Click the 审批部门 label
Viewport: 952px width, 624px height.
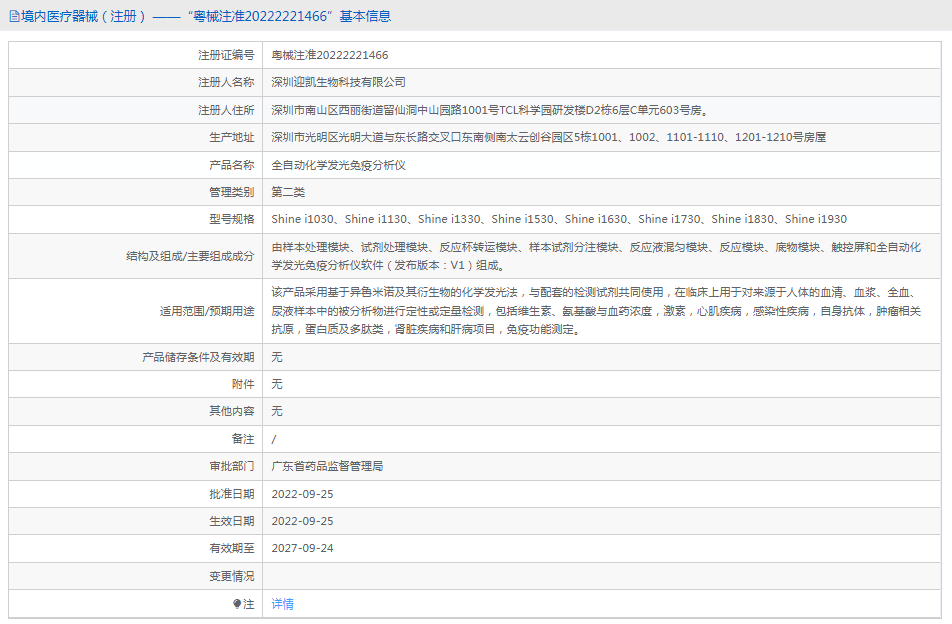[232, 466]
